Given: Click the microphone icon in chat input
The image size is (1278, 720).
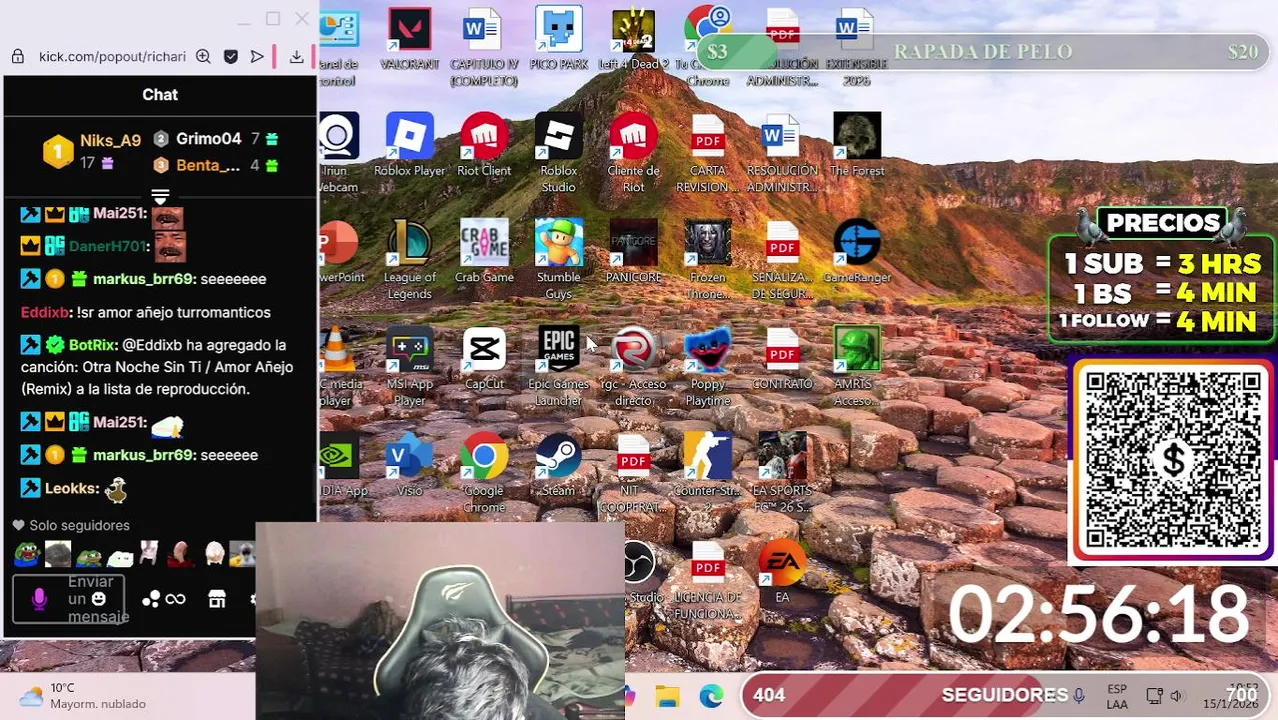Looking at the screenshot, I should pyautogui.click(x=39, y=598).
